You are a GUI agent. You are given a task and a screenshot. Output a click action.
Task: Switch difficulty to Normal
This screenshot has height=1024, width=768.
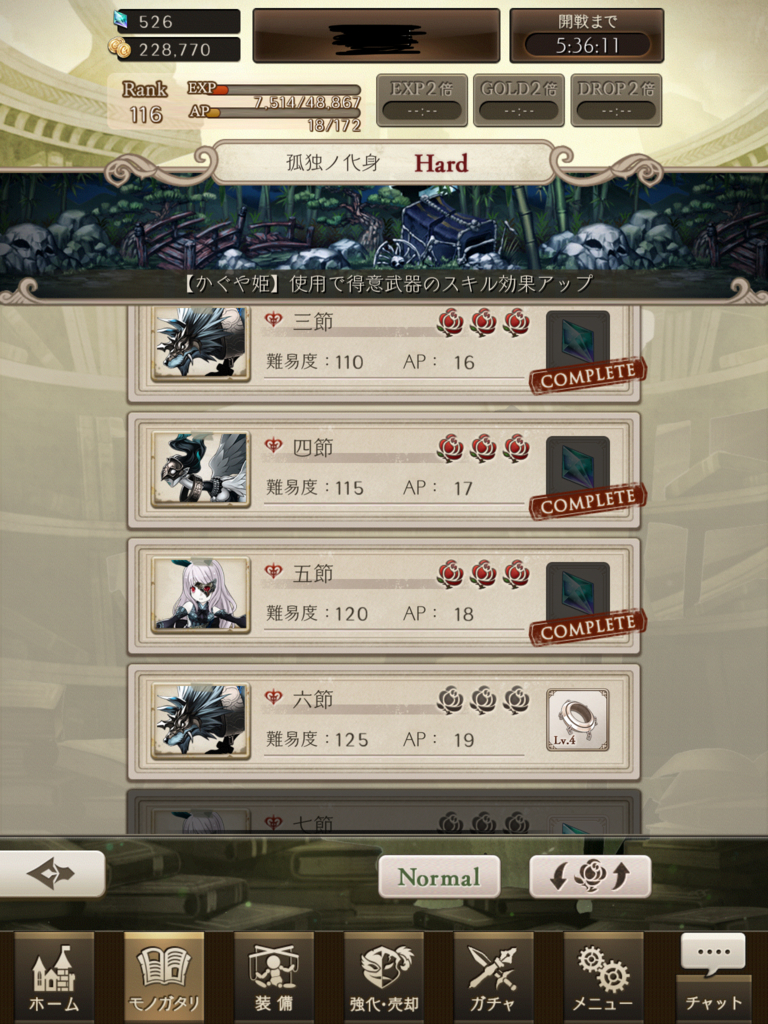point(439,876)
